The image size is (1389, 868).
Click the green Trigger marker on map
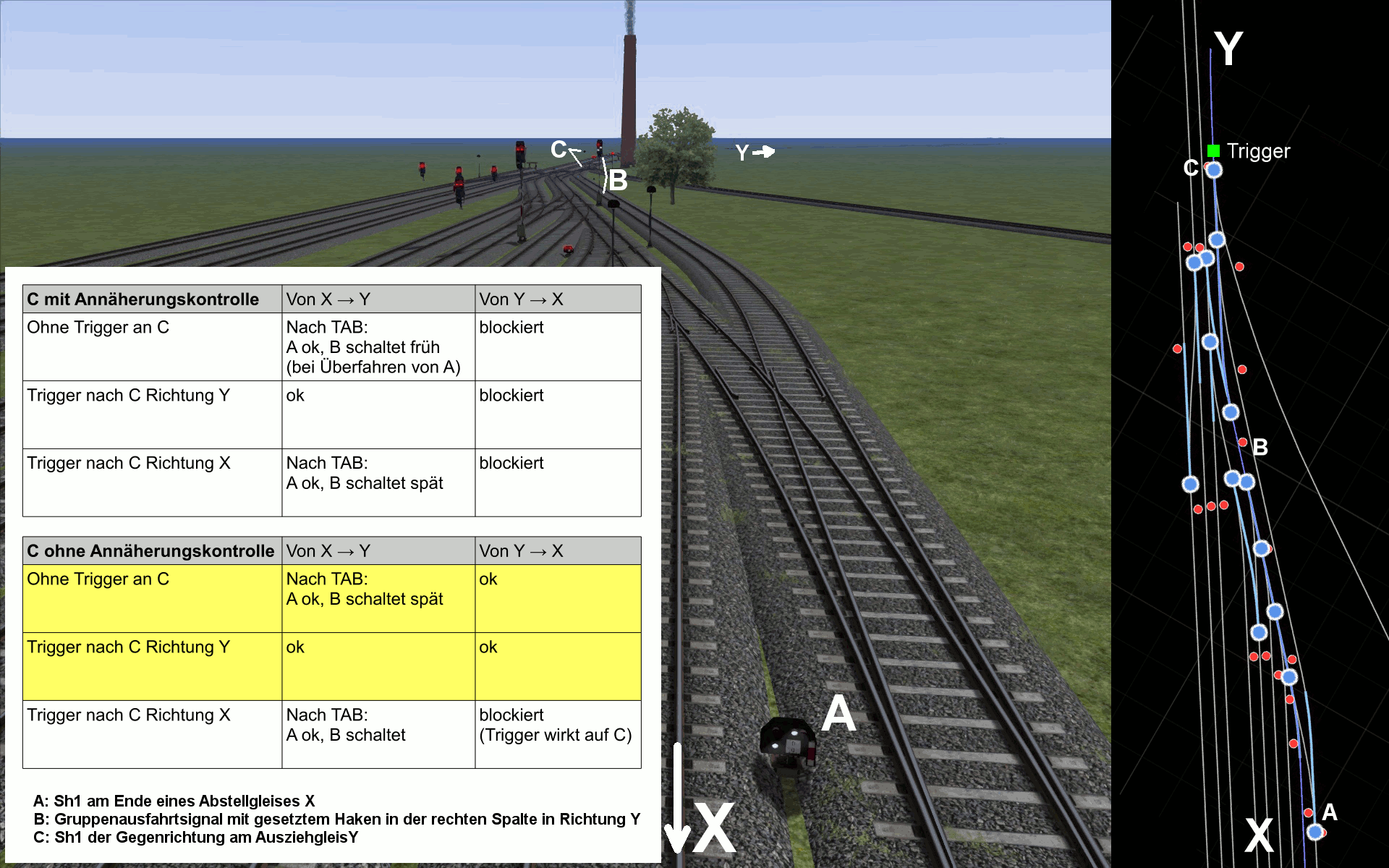pos(1213,150)
